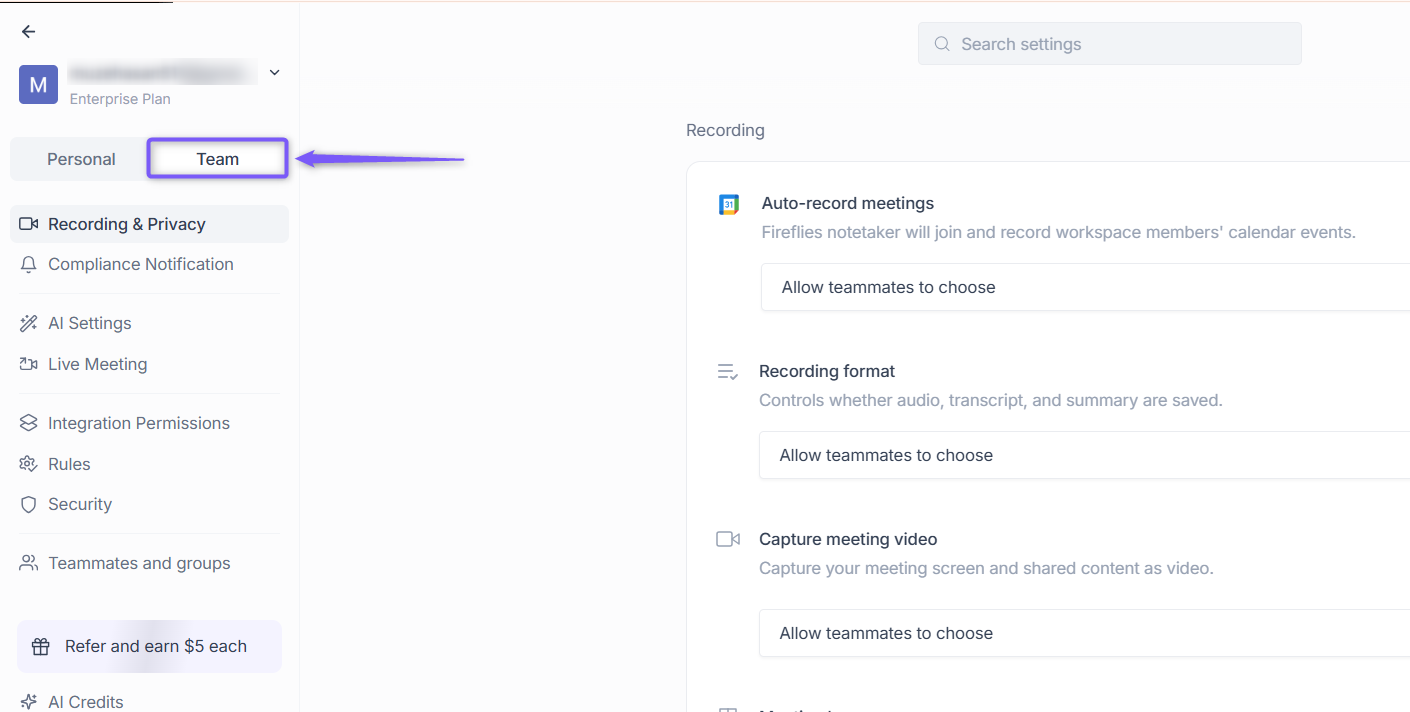The width and height of the screenshot is (1410, 712).
Task: Click the shield icon for Security
Action: (29, 505)
